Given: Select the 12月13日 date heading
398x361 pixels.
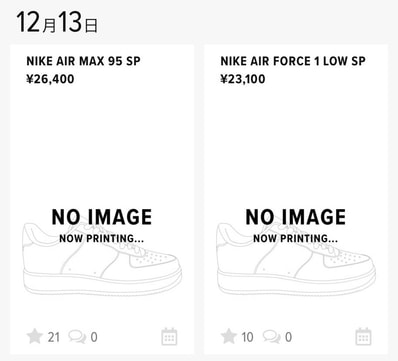Looking at the screenshot, I should coord(57,22).
